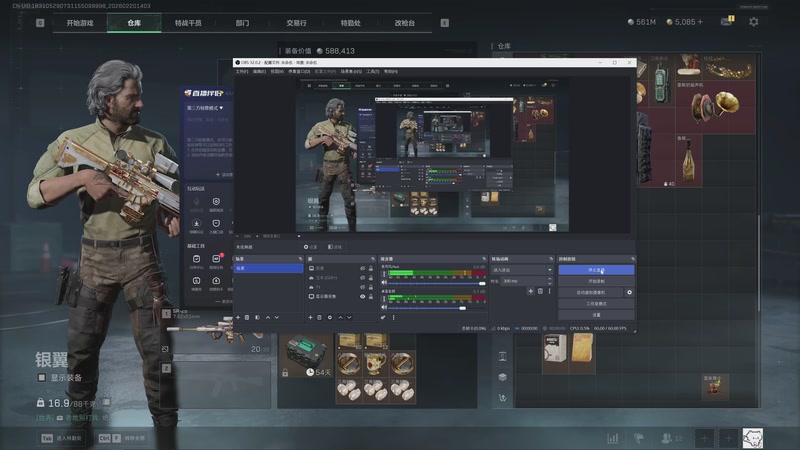Toggle lock on 文本 (GDI+) source
Screen dimensions: 800x450
pos(371,278)
